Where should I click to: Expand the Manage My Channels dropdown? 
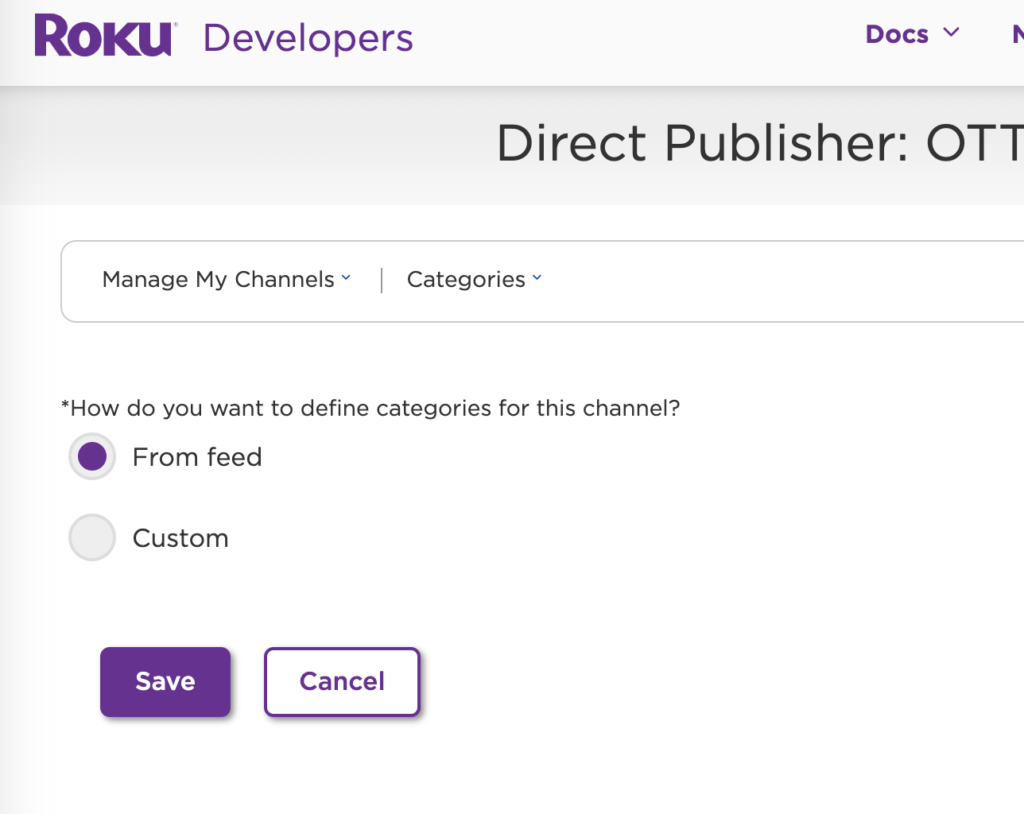tap(218, 280)
